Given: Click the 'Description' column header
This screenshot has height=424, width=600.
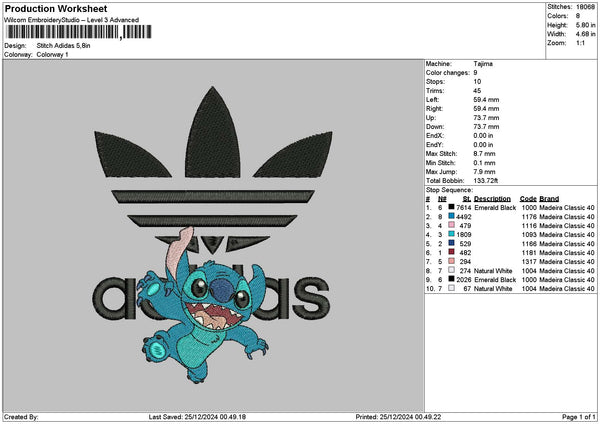Looking at the screenshot, I should 492,199.
